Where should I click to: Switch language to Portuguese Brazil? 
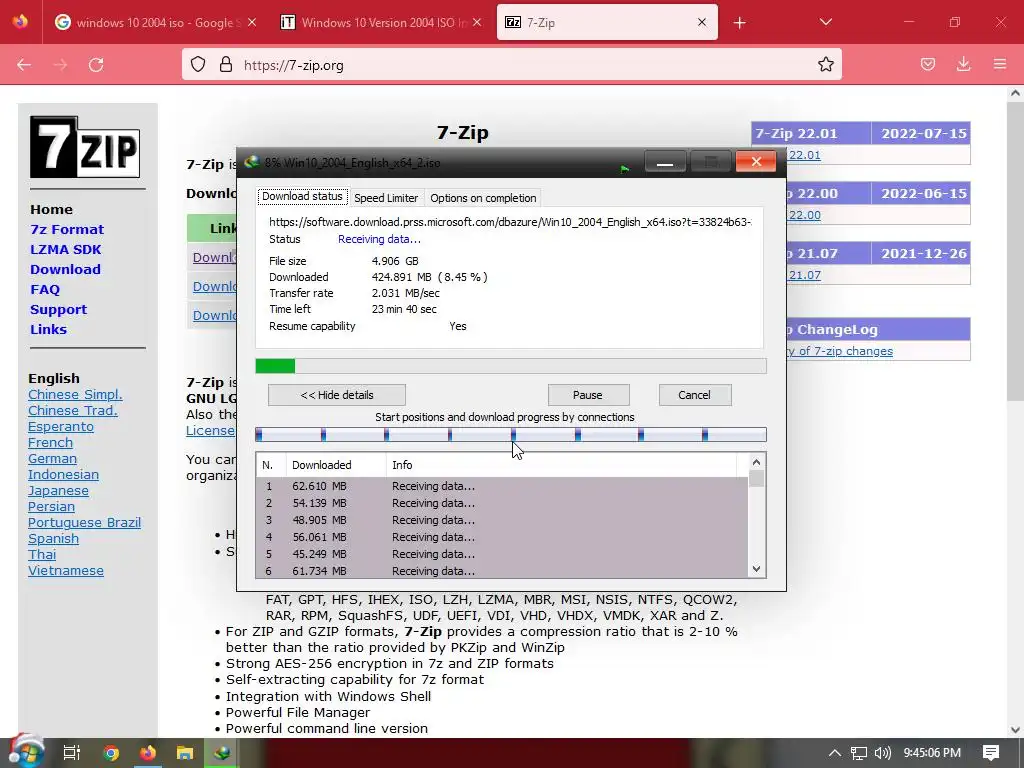click(x=84, y=522)
